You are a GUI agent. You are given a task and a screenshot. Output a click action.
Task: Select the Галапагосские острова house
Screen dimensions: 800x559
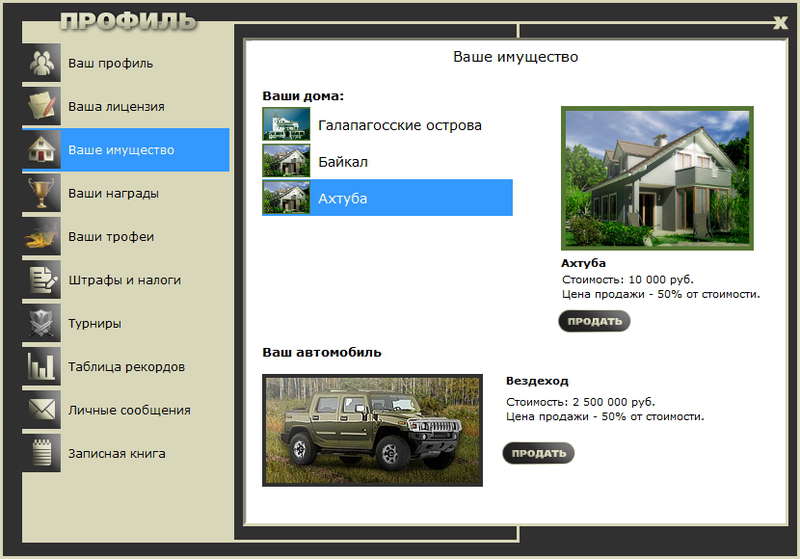[x=387, y=124]
